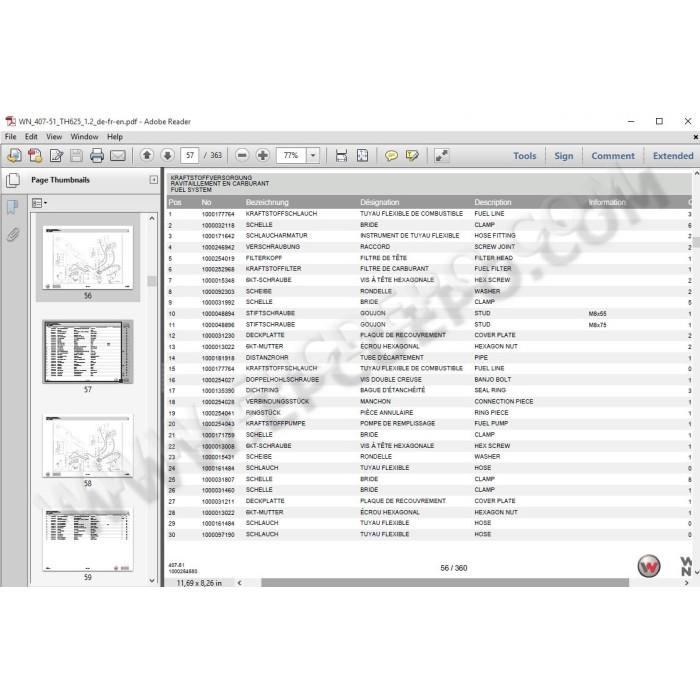Open the Help menu
The image size is (700, 700).
[115, 137]
